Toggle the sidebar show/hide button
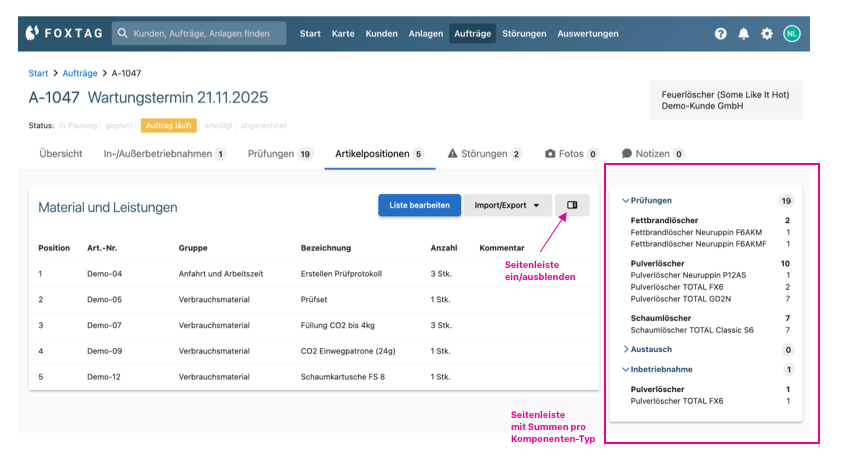This screenshot has height=464, width=845. (572, 205)
